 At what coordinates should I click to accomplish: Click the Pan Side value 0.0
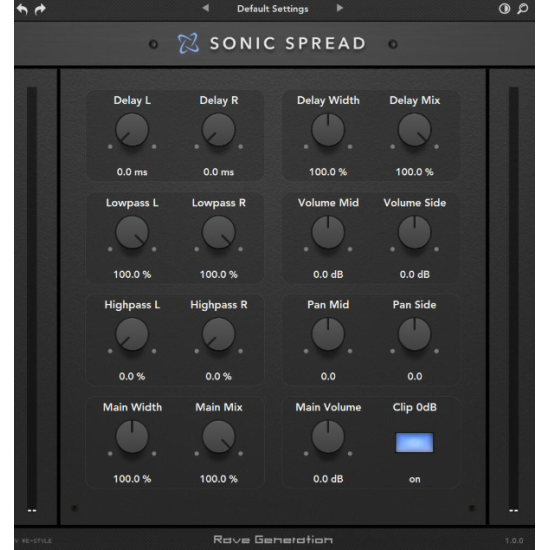pyautogui.click(x=414, y=376)
